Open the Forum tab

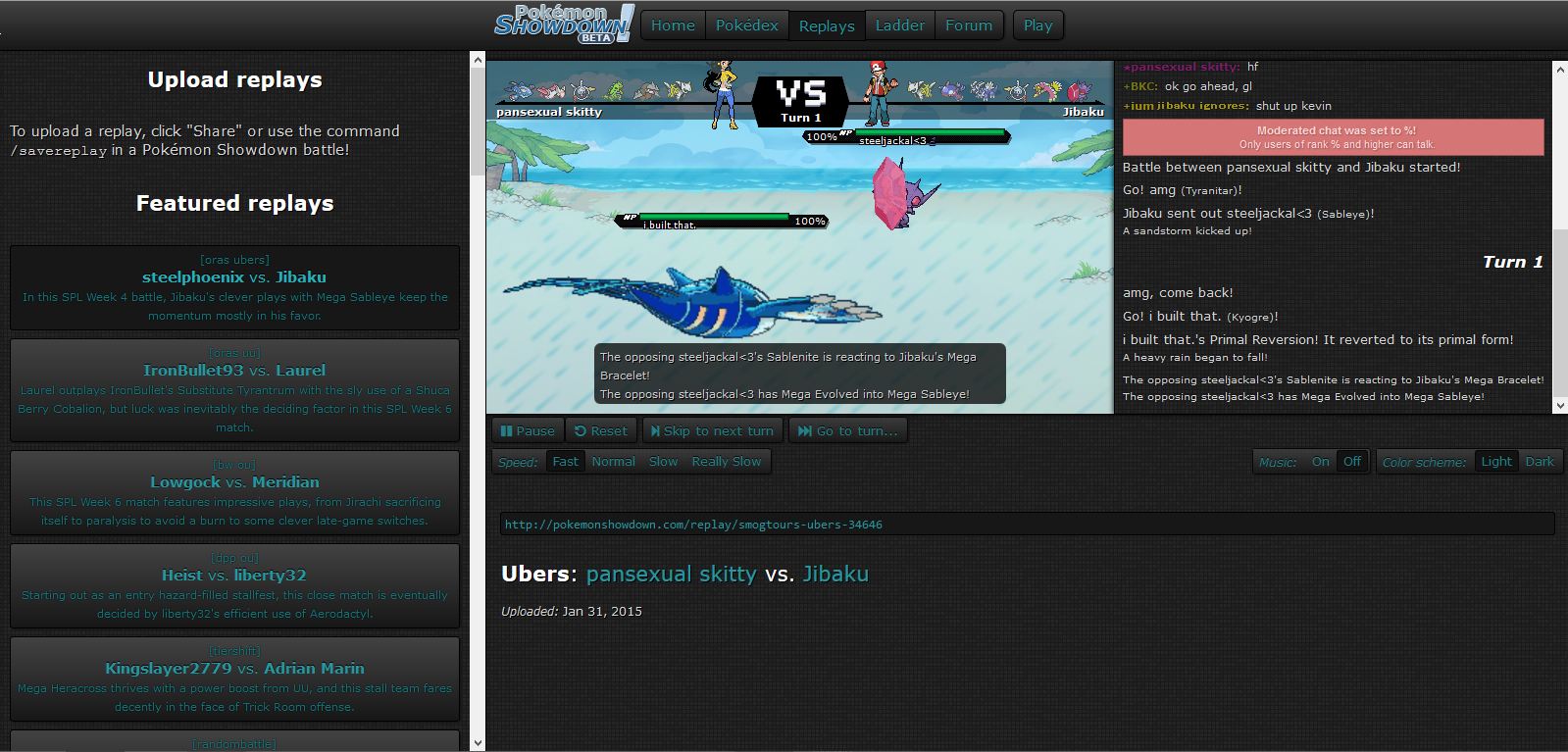(x=969, y=25)
